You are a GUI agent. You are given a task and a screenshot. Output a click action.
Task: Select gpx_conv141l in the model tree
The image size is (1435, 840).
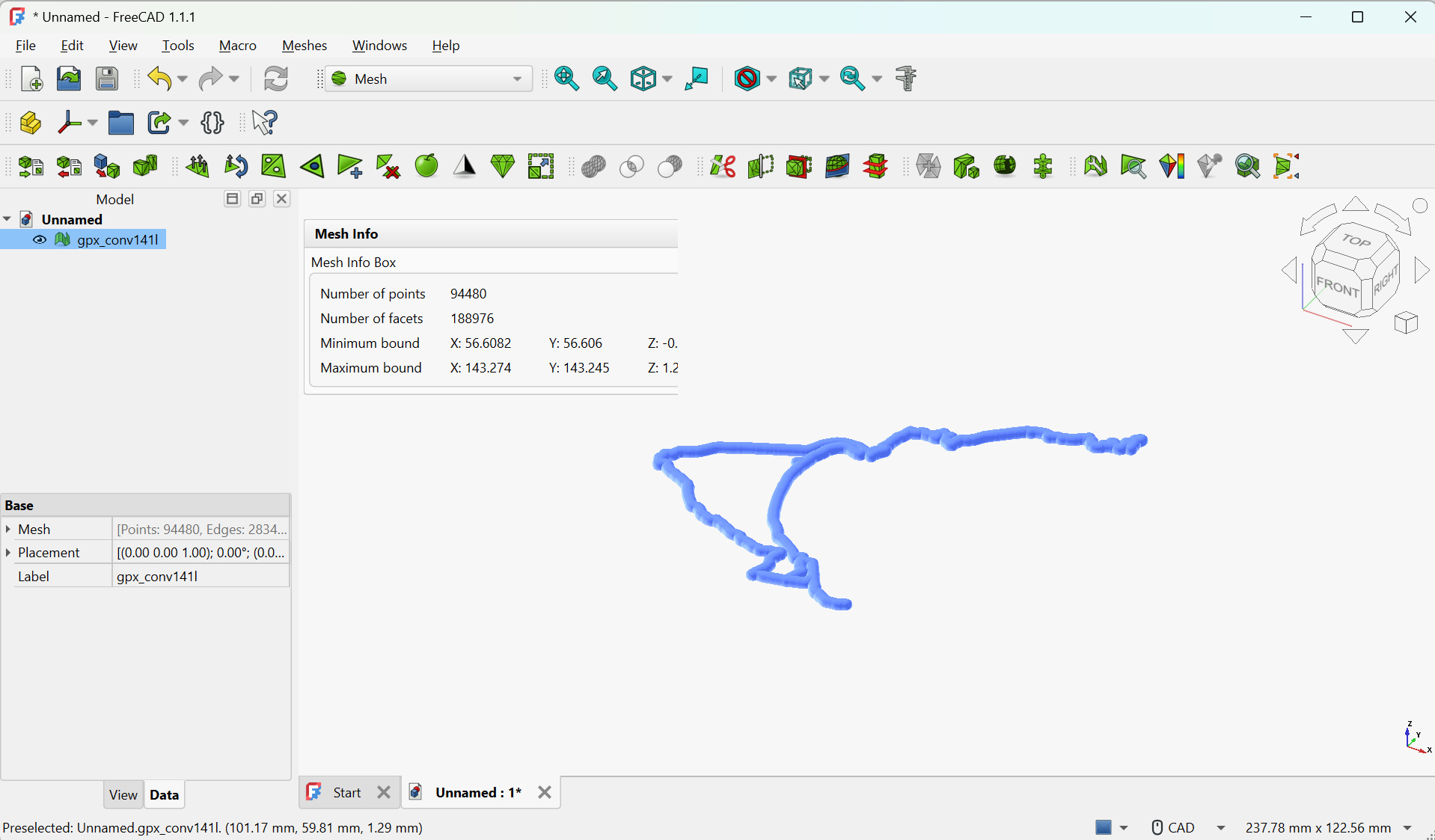click(117, 239)
